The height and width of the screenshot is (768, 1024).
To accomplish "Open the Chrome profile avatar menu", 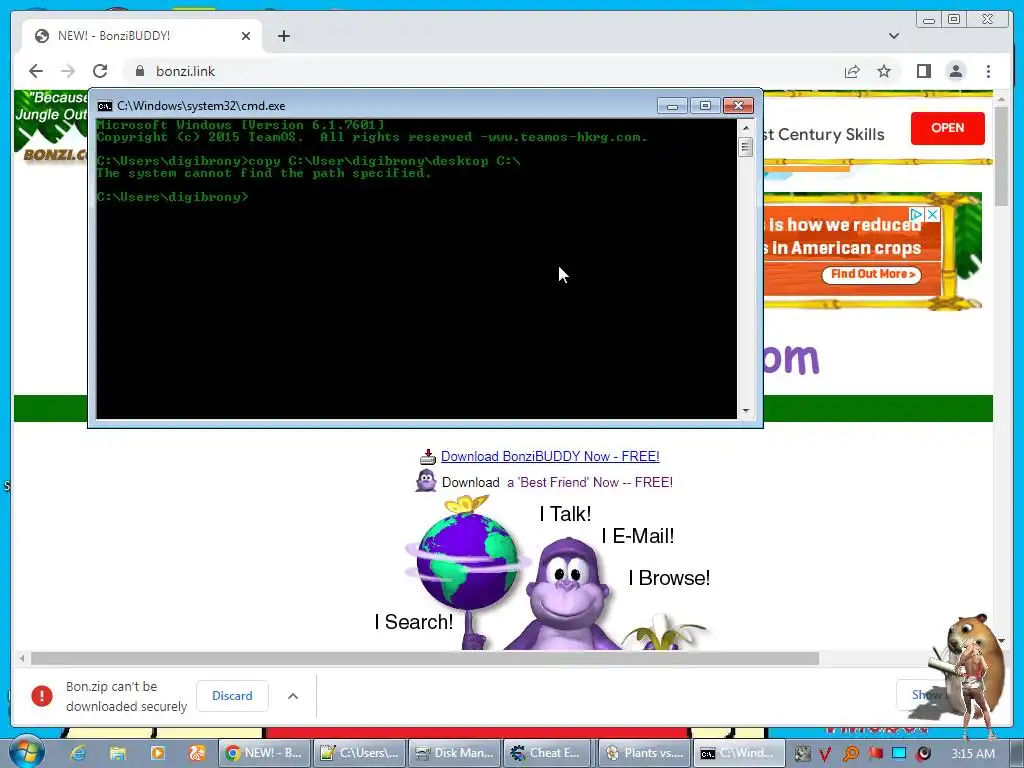I will point(955,71).
